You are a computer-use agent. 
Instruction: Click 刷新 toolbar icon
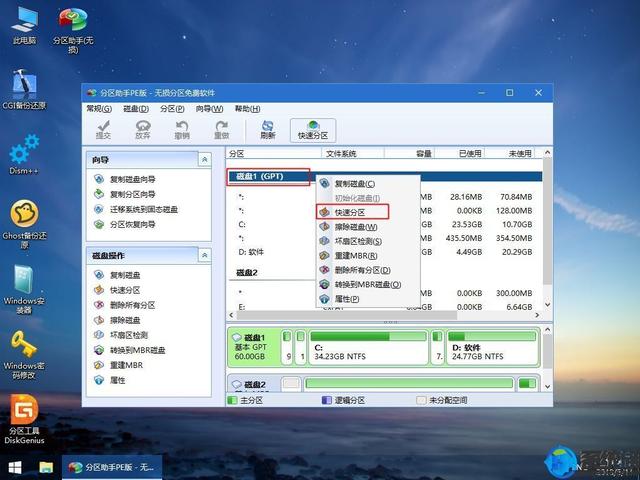click(268, 130)
